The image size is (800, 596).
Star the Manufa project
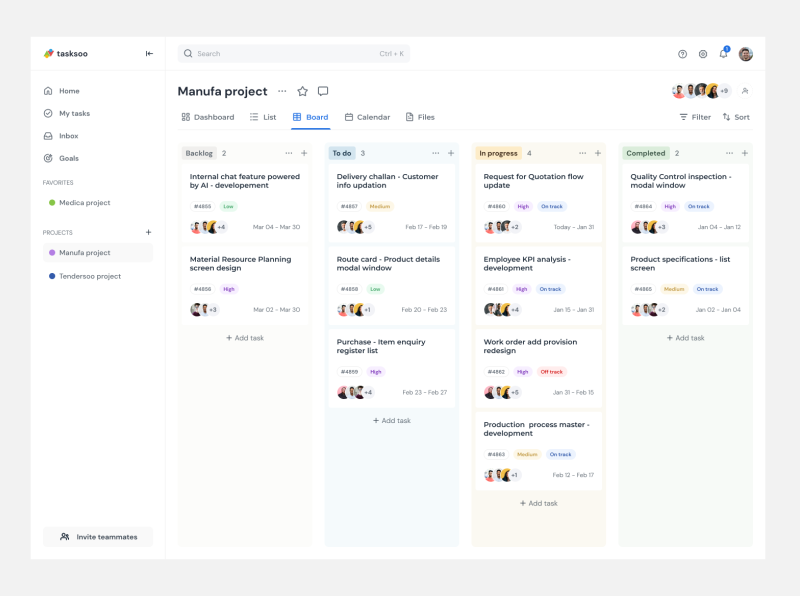click(x=301, y=91)
